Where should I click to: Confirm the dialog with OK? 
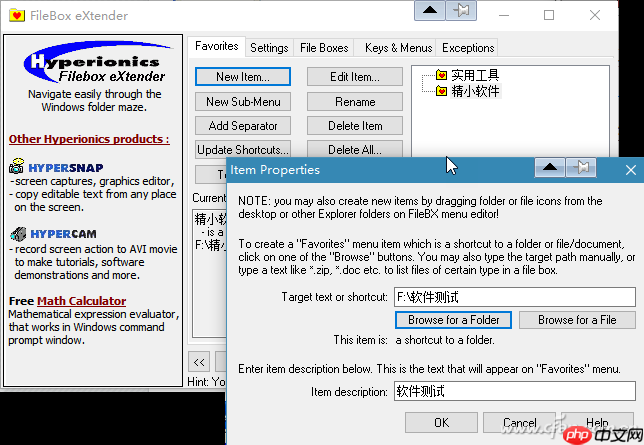(441, 423)
